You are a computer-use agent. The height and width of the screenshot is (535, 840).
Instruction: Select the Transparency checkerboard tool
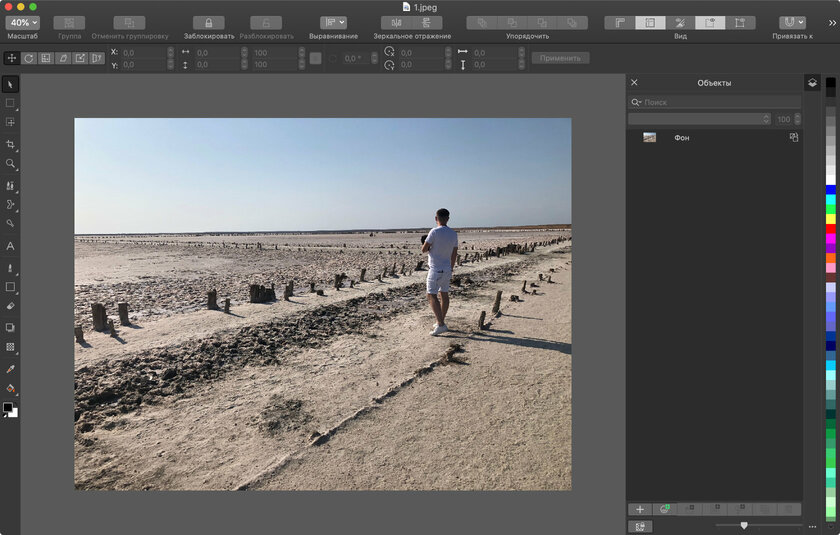point(10,347)
